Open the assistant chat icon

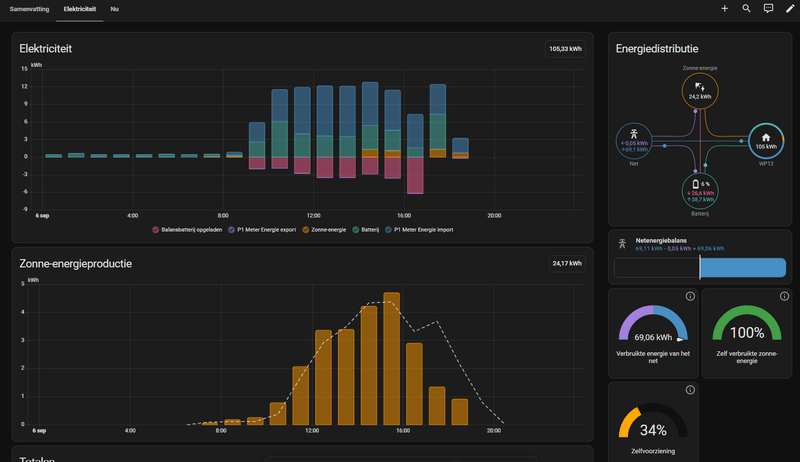click(x=768, y=9)
